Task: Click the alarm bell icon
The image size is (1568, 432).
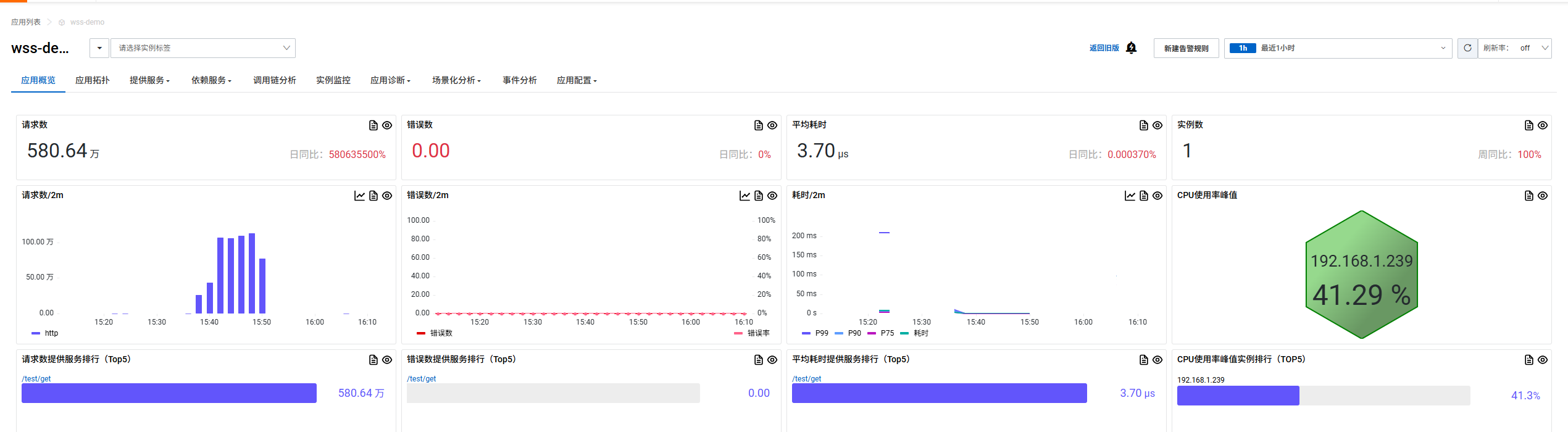Action: [x=1131, y=48]
